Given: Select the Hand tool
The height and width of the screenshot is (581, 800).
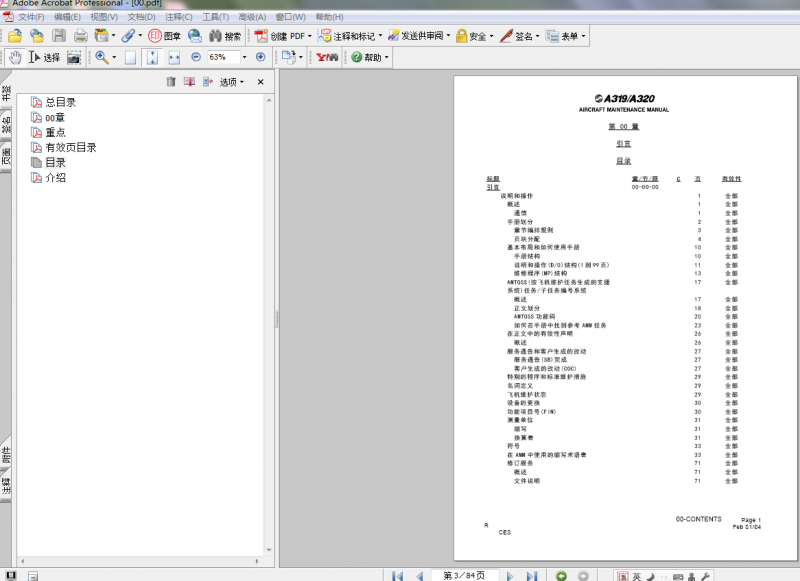Looking at the screenshot, I should click(x=15, y=57).
